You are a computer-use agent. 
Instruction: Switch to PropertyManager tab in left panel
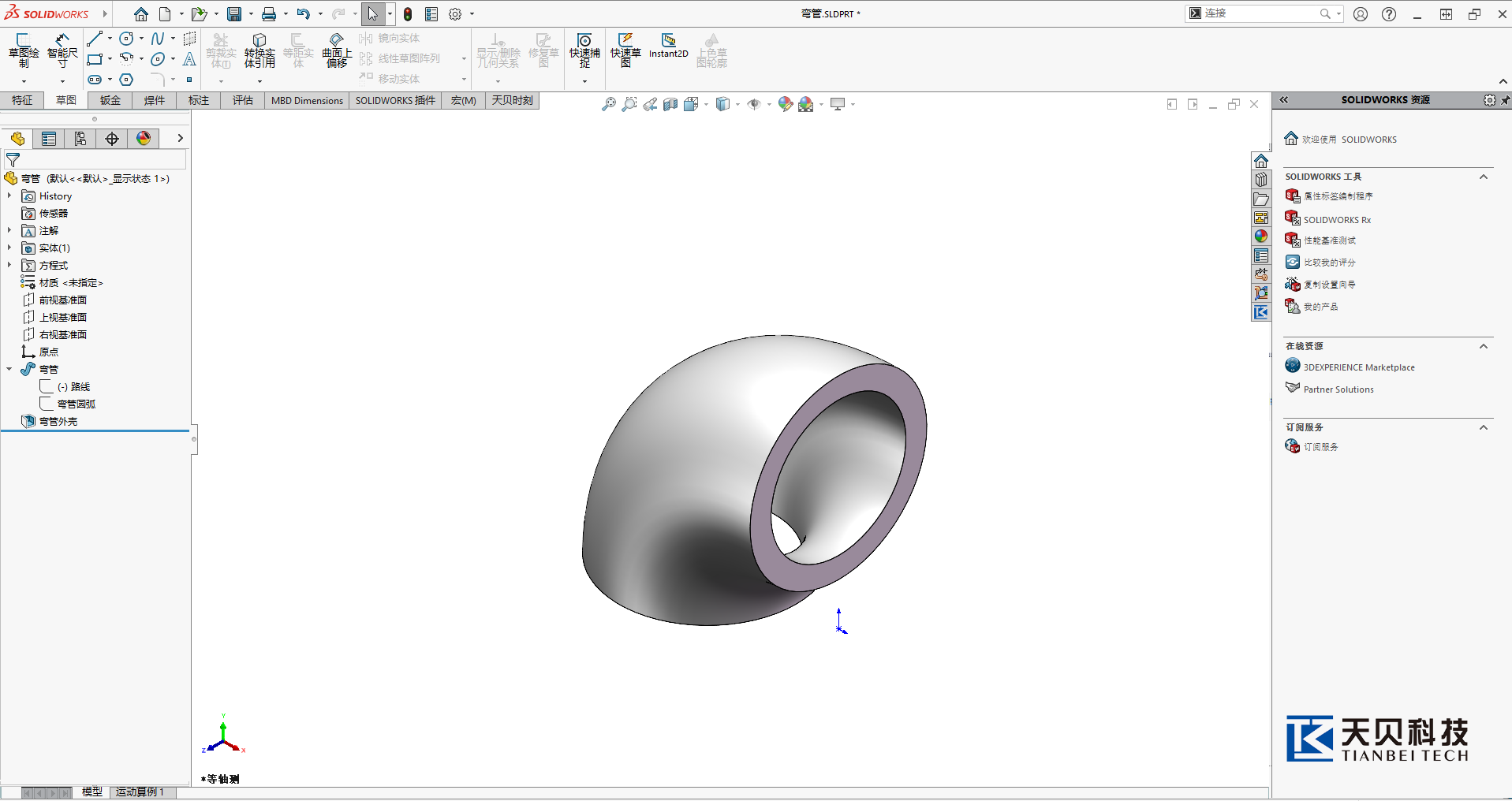49,139
